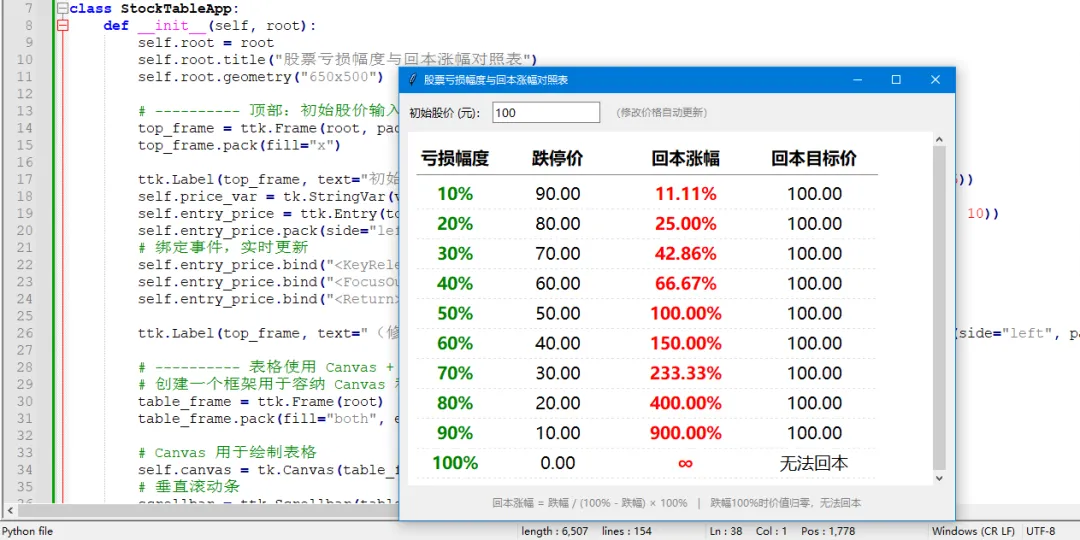Click the length : 6,507 status entry

555,532
